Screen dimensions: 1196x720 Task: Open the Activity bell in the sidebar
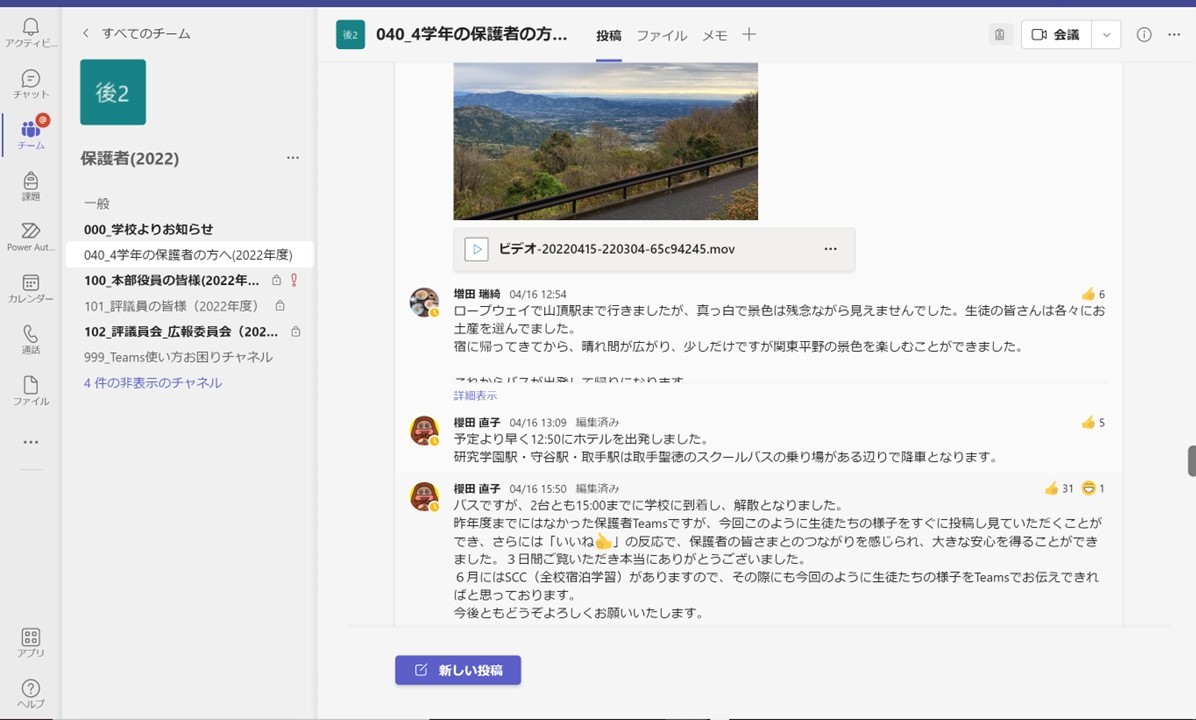click(31, 33)
